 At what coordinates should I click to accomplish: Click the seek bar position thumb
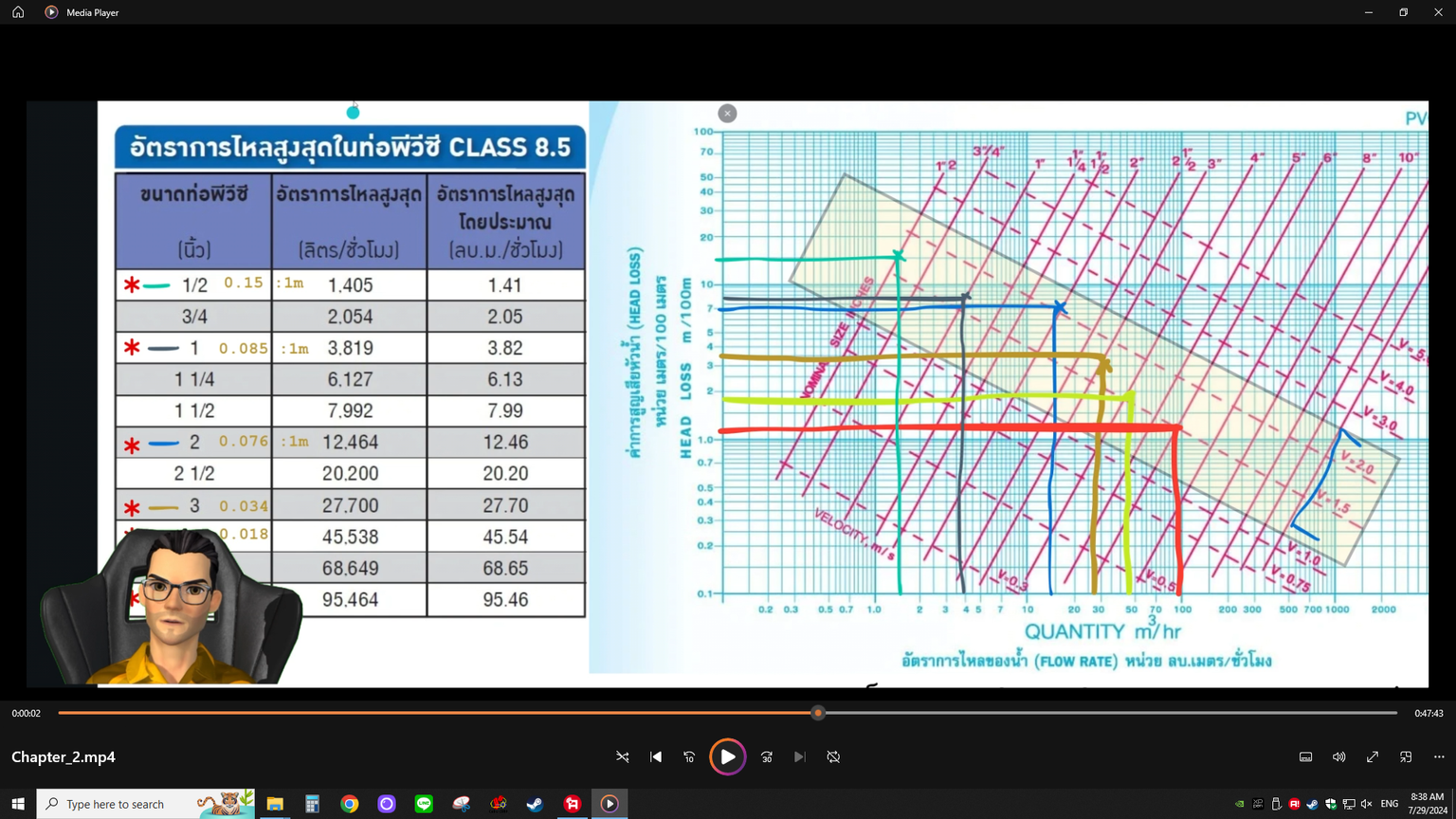pos(818,713)
